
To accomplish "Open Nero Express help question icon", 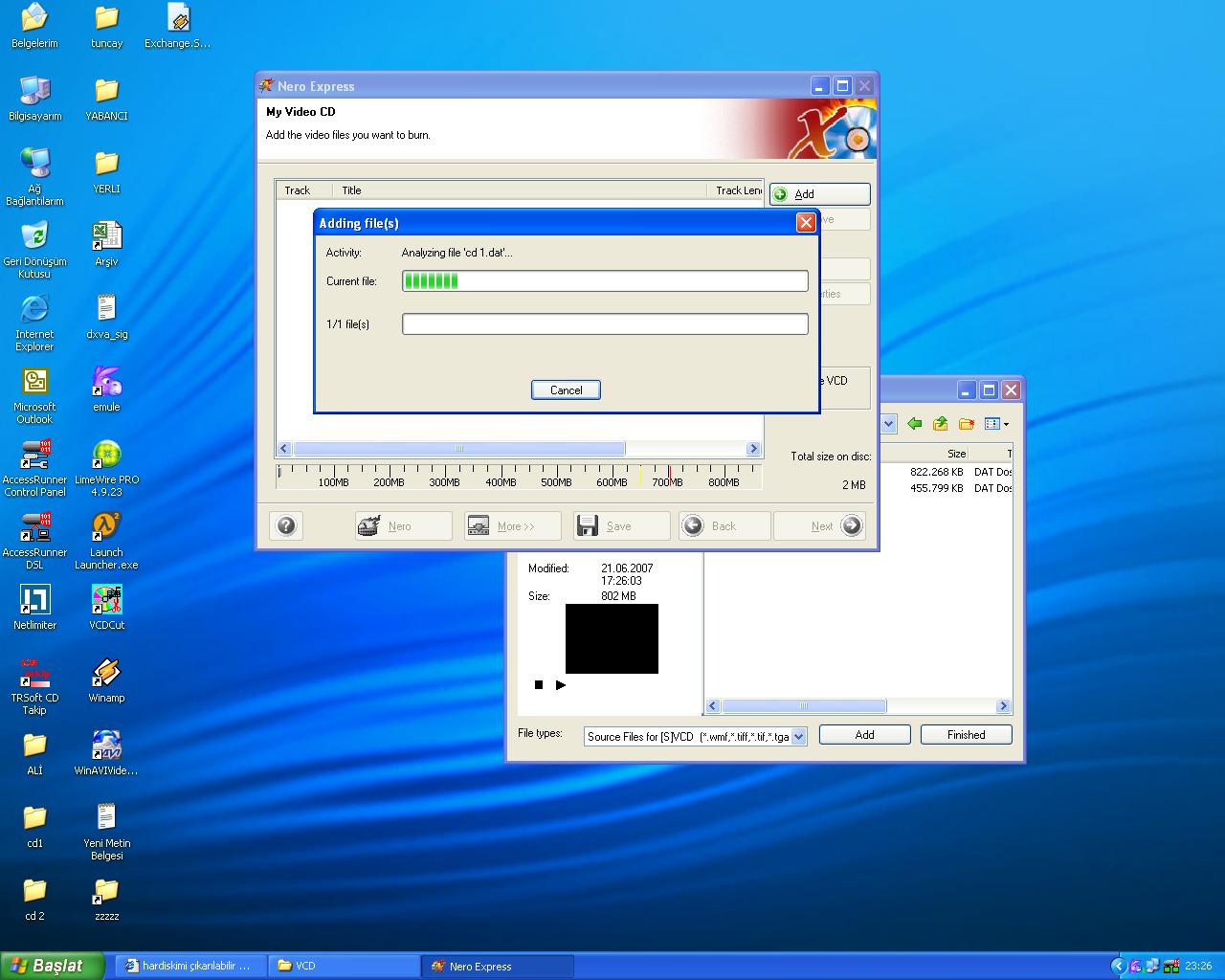I will tap(286, 525).
